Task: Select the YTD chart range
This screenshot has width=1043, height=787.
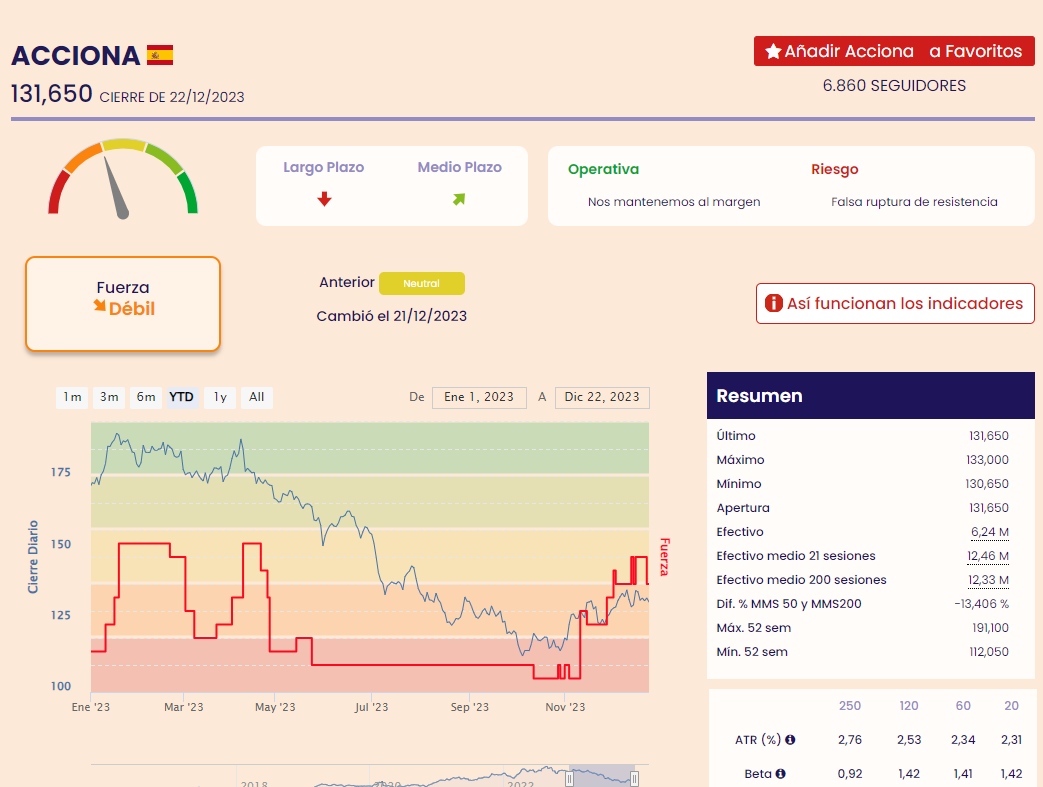Action: click(x=182, y=397)
